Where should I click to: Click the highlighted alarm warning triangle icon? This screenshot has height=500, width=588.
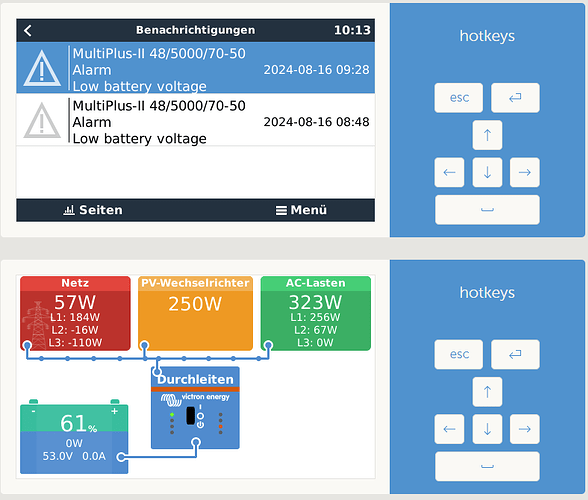point(42,68)
